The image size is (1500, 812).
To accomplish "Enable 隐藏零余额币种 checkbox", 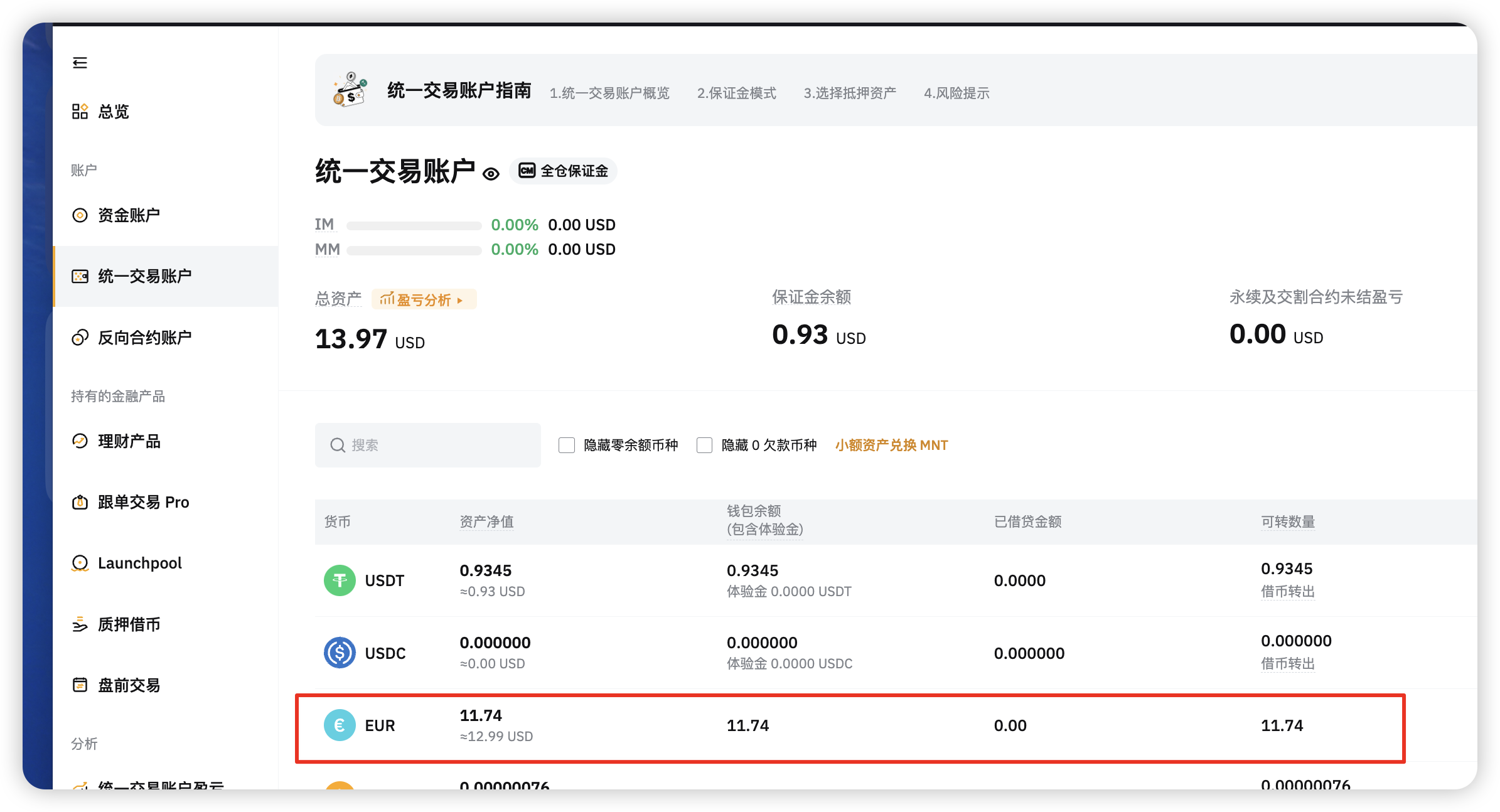I will pyautogui.click(x=567, y=444).
